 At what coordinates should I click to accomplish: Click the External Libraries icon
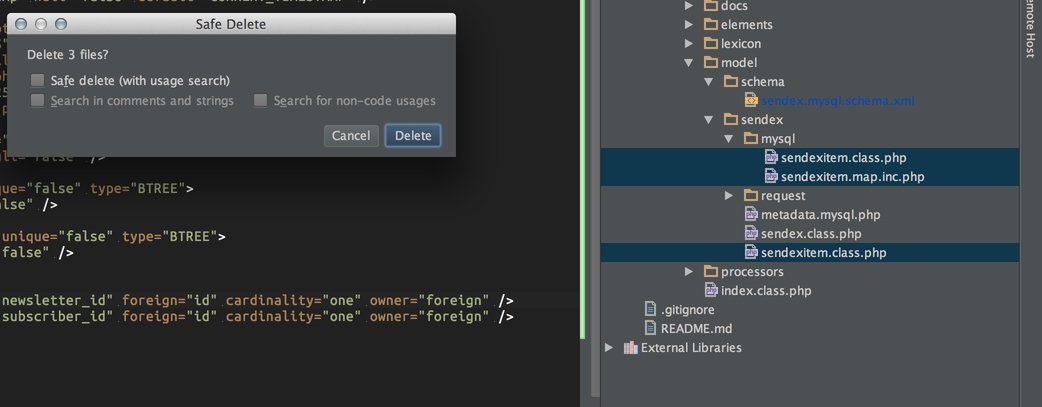[x=630, y=348]
